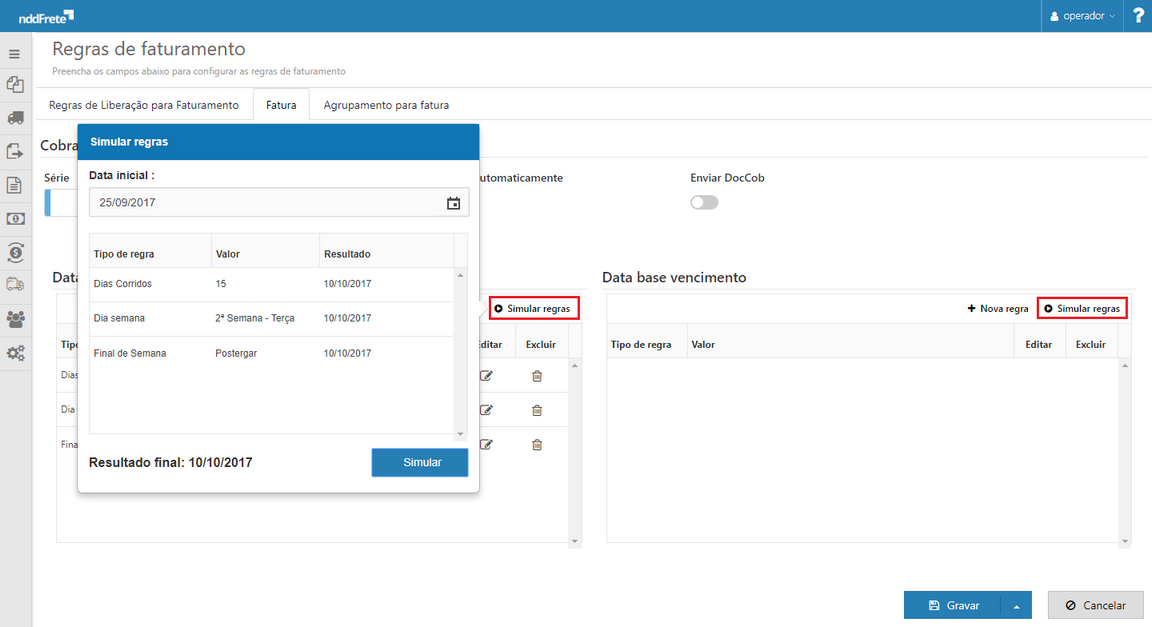1152x627 pixels.
Task: Open the hamburger menu in sidebar
Action: tap(15, 54)
